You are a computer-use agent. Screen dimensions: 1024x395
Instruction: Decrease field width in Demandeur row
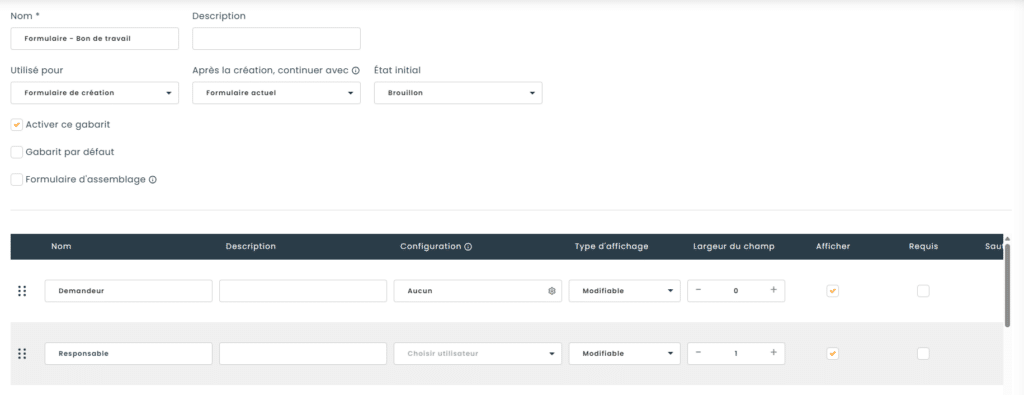(x=698, y=291)
